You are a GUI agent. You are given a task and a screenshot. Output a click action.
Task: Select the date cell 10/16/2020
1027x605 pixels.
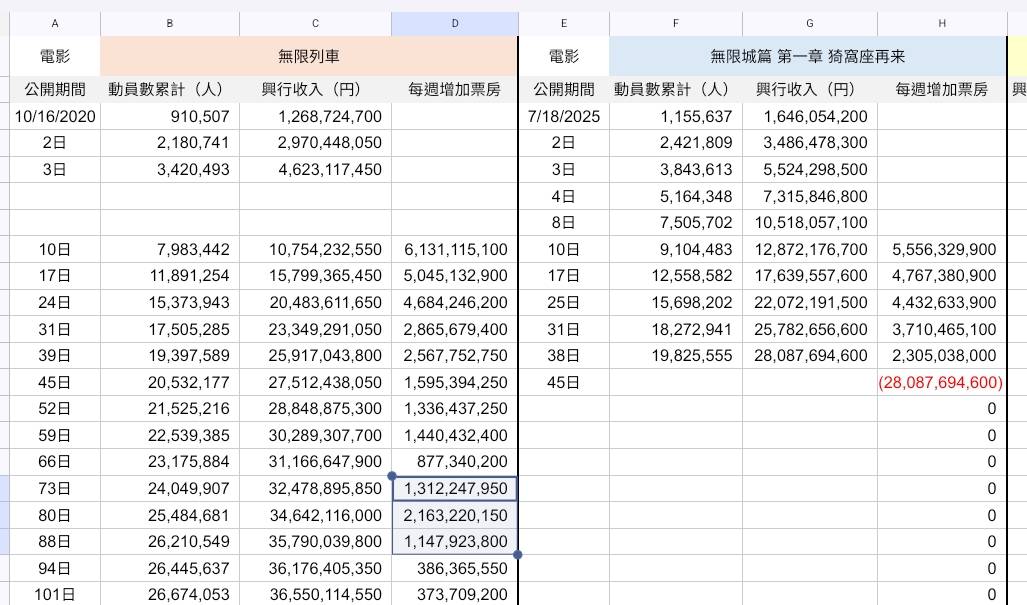click(x=55, y=117)
